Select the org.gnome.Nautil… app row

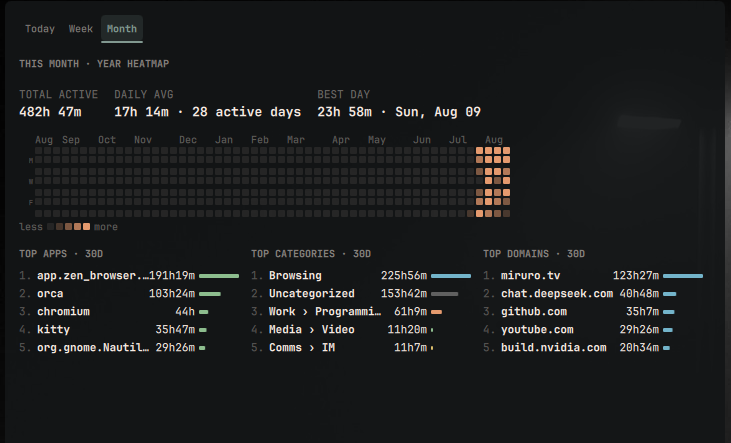(x=129, y=348)
